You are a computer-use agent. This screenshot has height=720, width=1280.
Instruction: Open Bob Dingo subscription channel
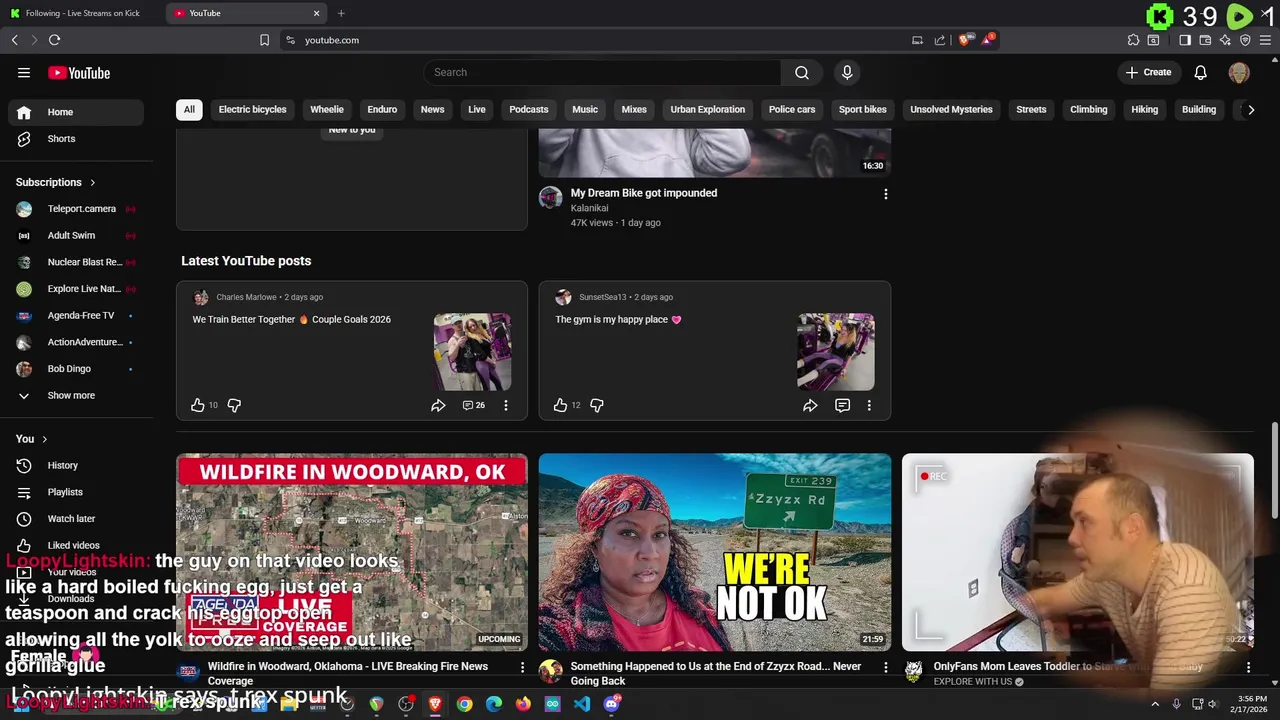tap(76, 369)
